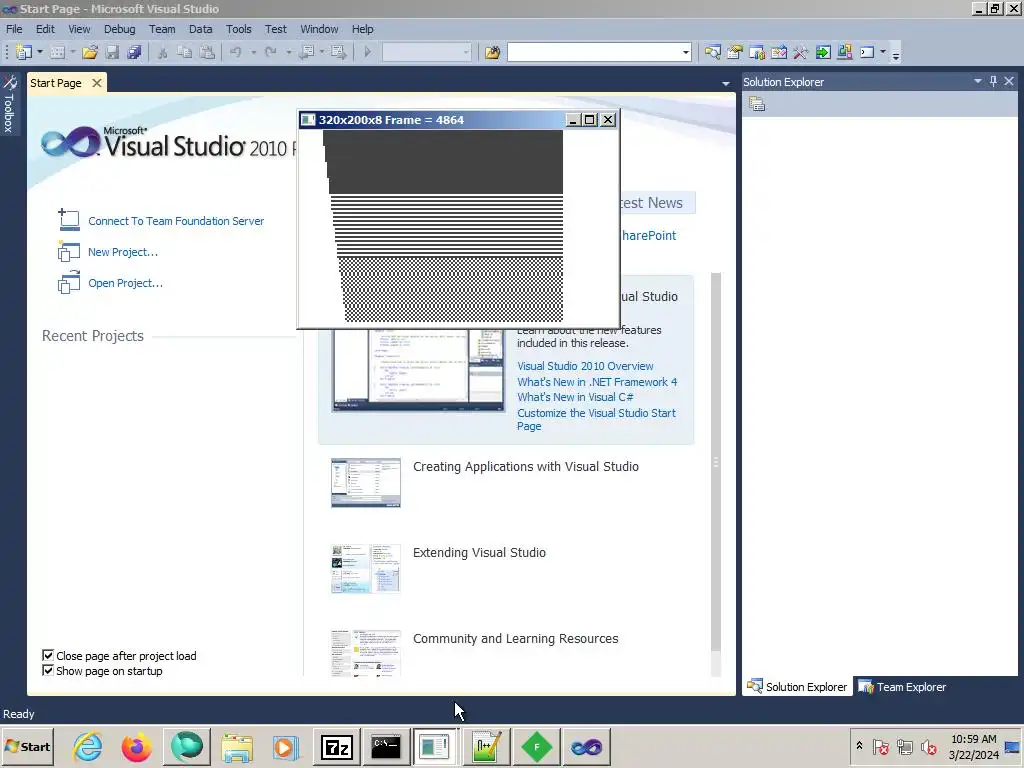1024x768 pixels.
Task: Open the Tools menu
Action: 238,29
